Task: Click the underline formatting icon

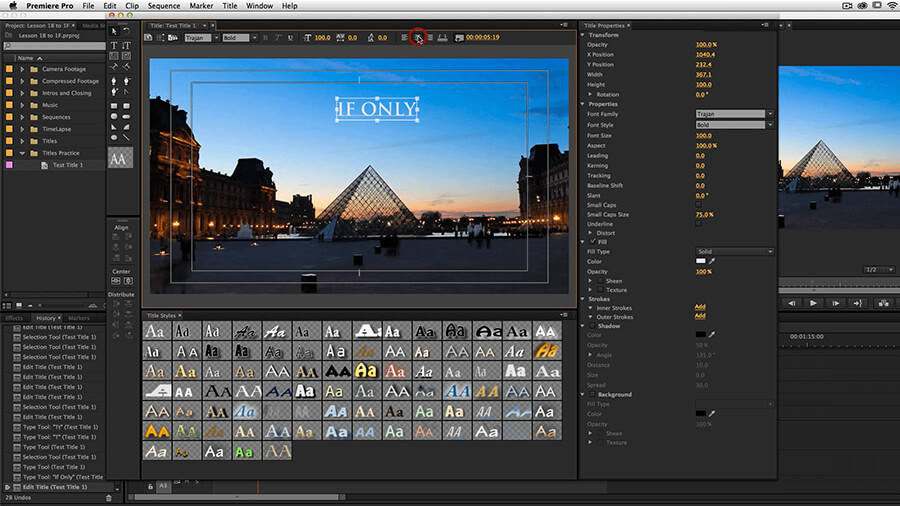Action: (x=291, y=37)
